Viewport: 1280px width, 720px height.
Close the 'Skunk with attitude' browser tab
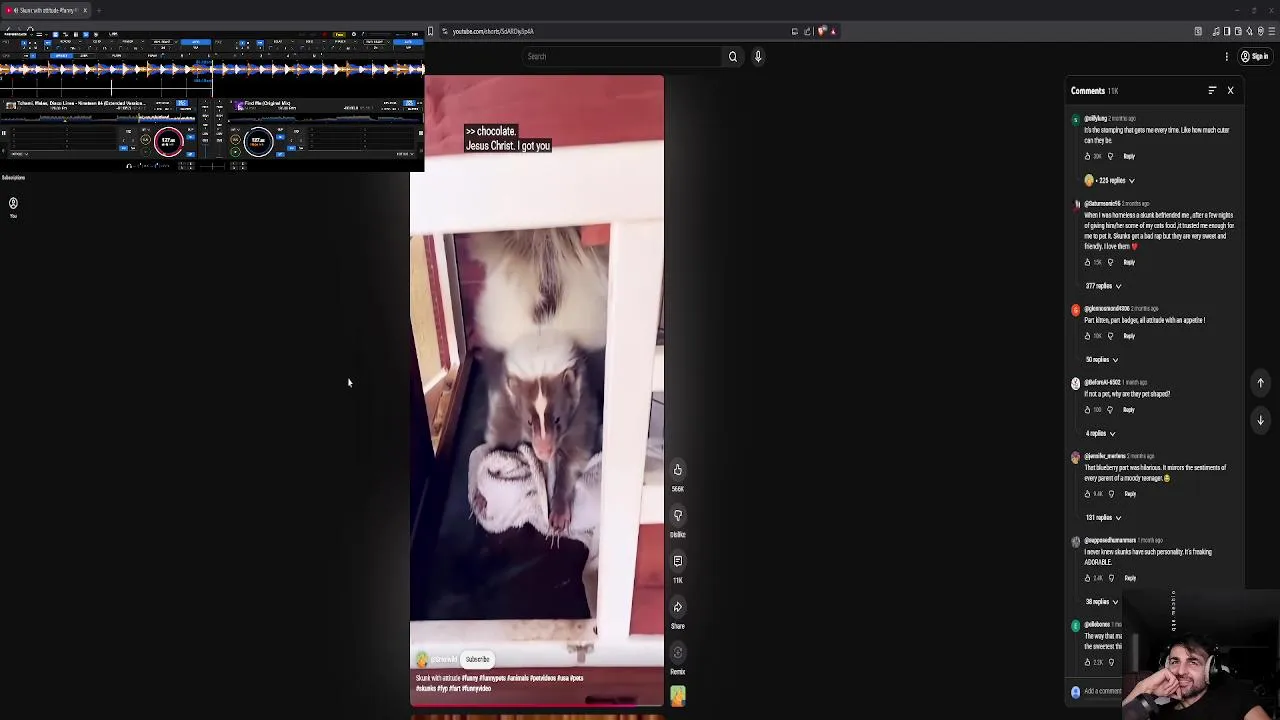click(x=85, y=10)
